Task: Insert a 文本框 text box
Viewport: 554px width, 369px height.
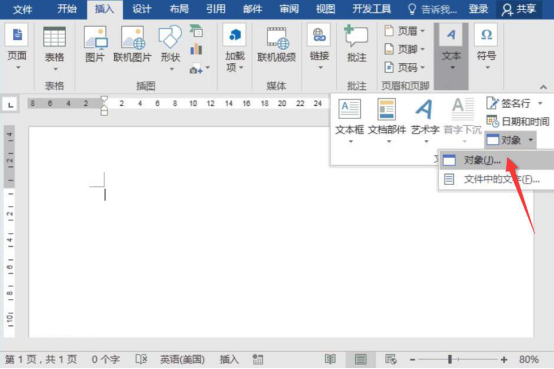Action: (349, 121)
